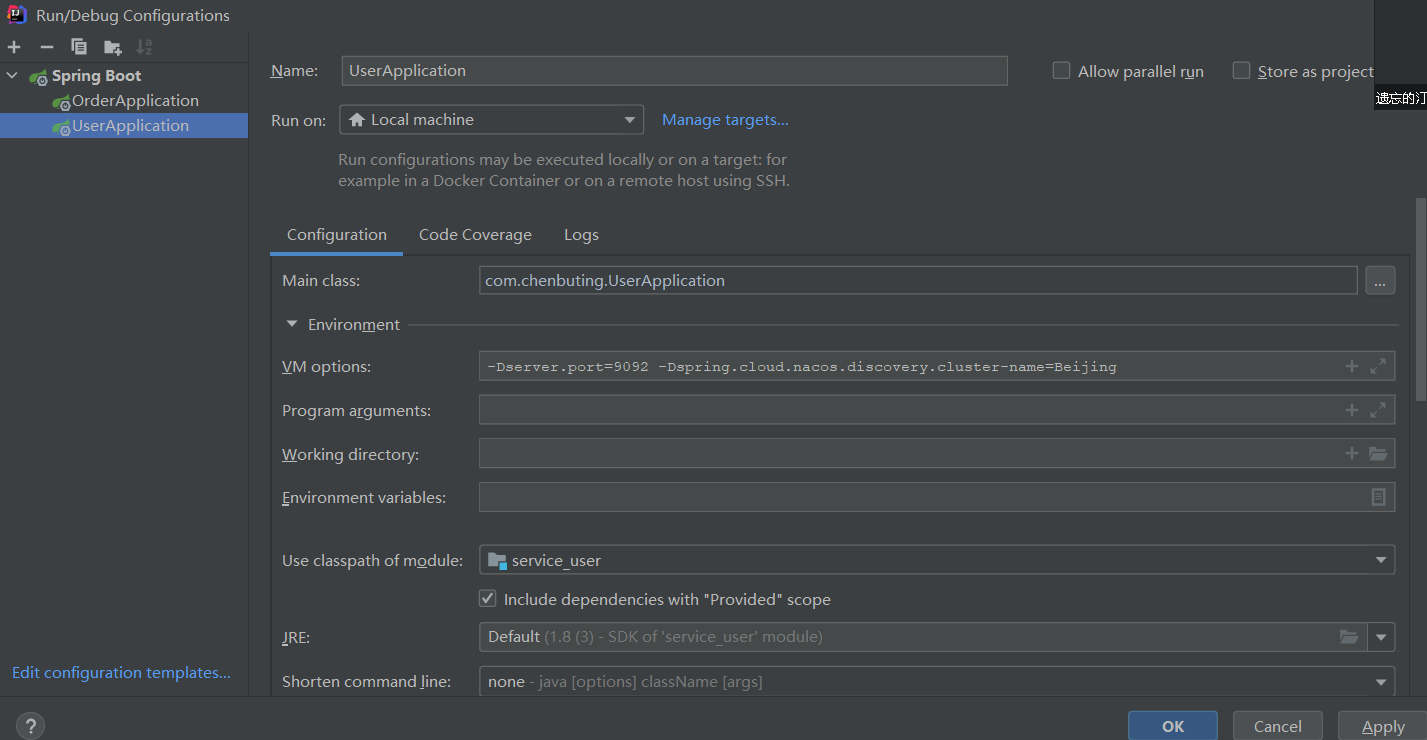This screenshot has width=1427, height=740.
Task: Browse for working directory folder
Action: click(x=1378, y=454)
